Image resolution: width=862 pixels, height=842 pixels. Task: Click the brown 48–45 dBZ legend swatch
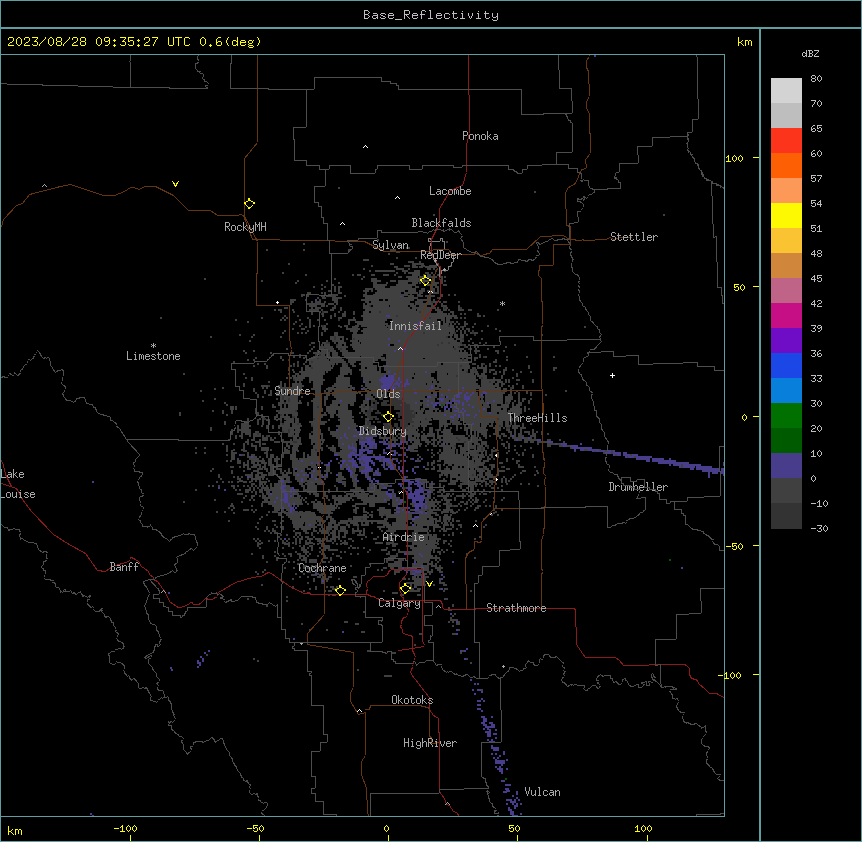click(786, 265)
